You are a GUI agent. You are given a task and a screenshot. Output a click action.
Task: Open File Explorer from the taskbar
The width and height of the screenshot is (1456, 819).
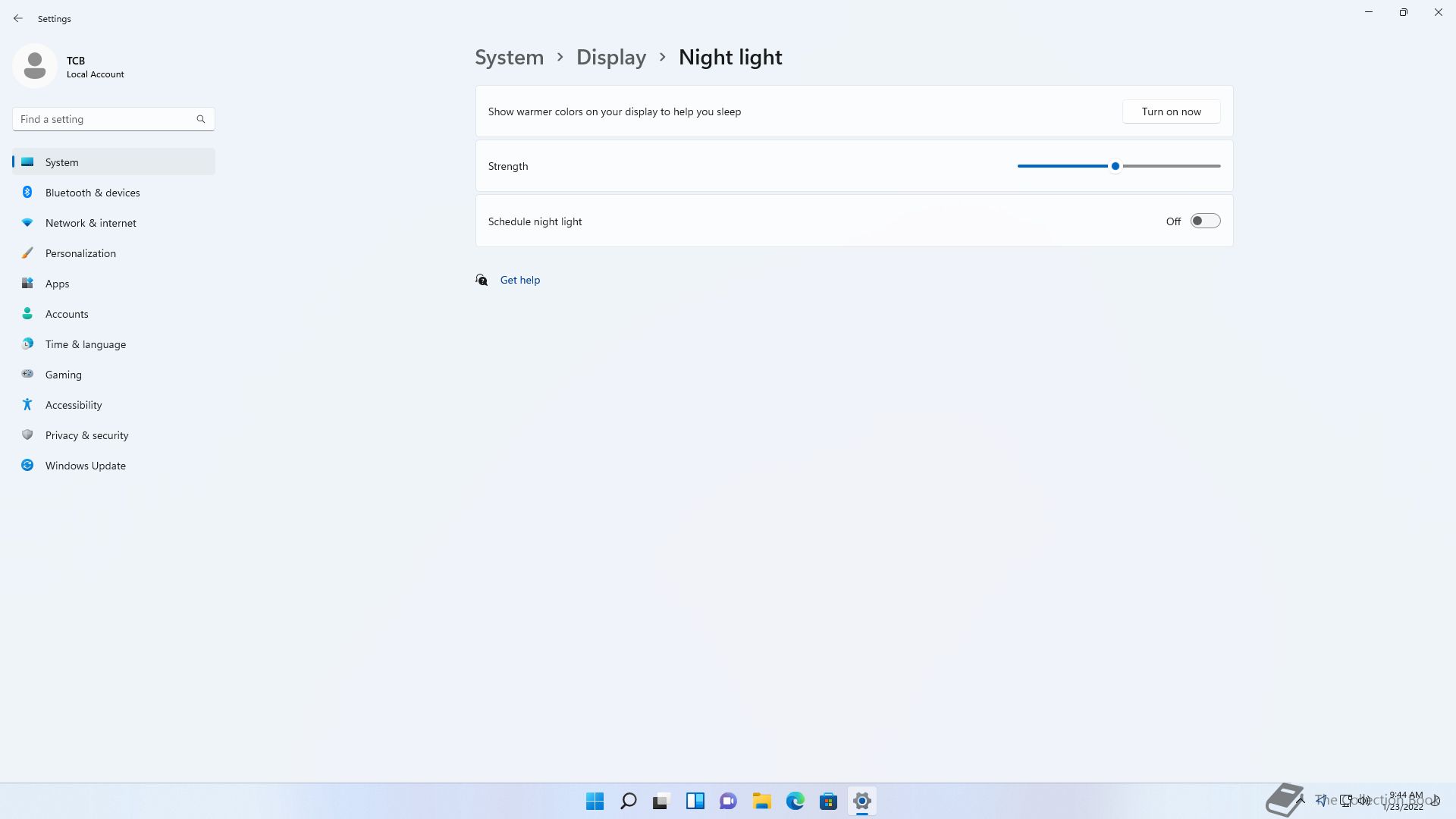[761, 801]
